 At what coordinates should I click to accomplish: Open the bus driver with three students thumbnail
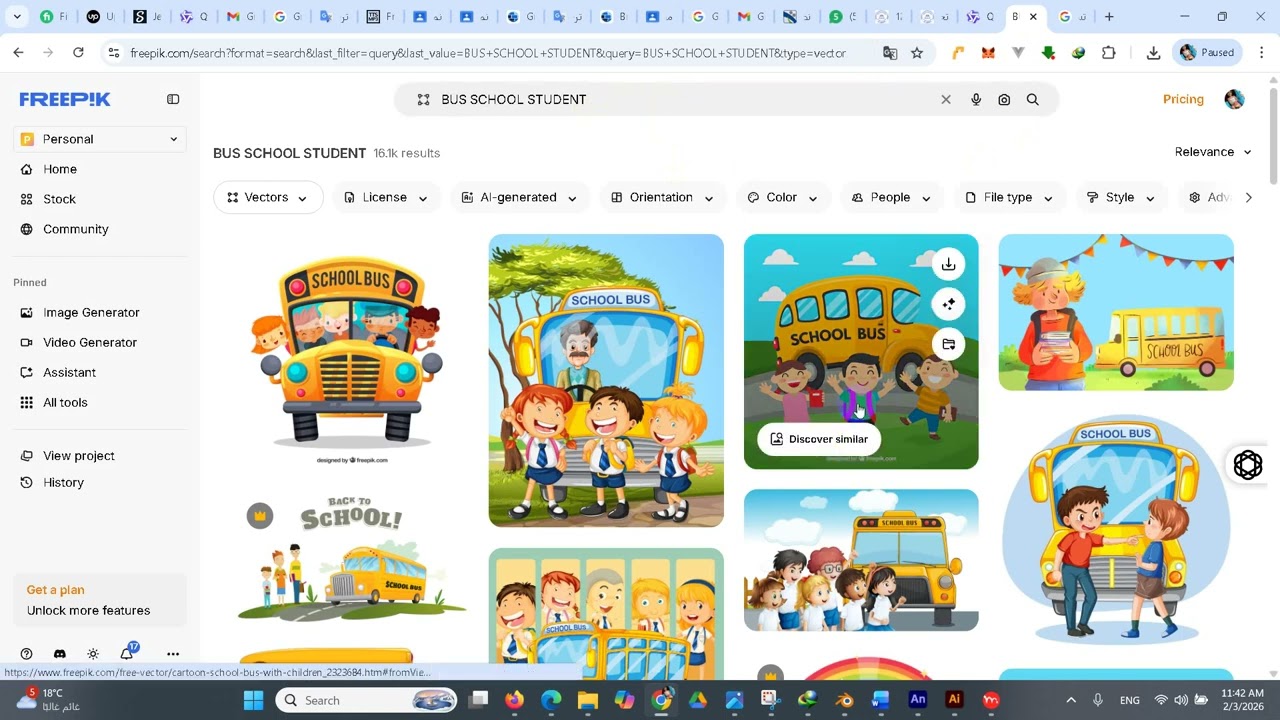[x=606, y=380]
